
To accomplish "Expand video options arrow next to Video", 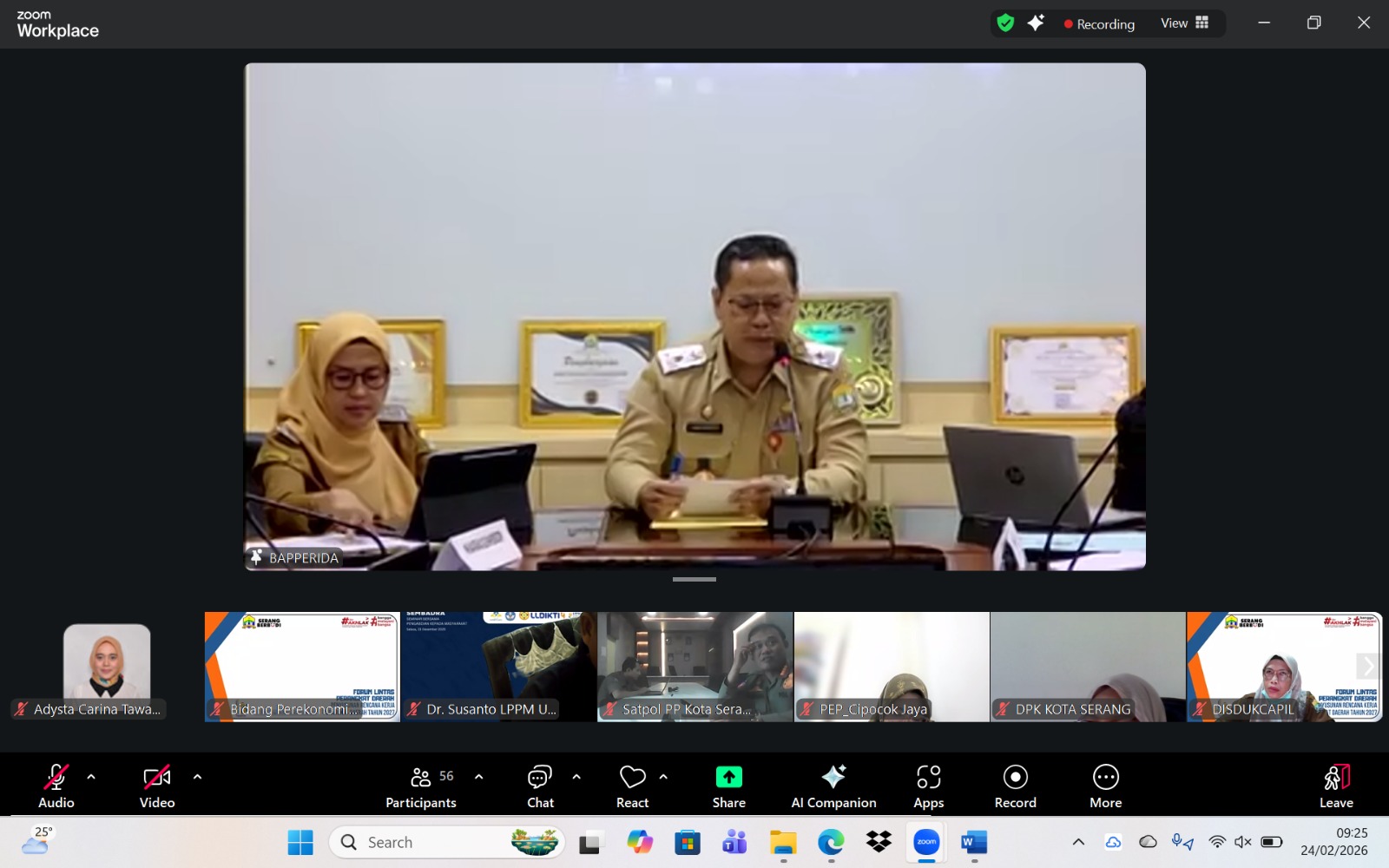I will point(197,777).
